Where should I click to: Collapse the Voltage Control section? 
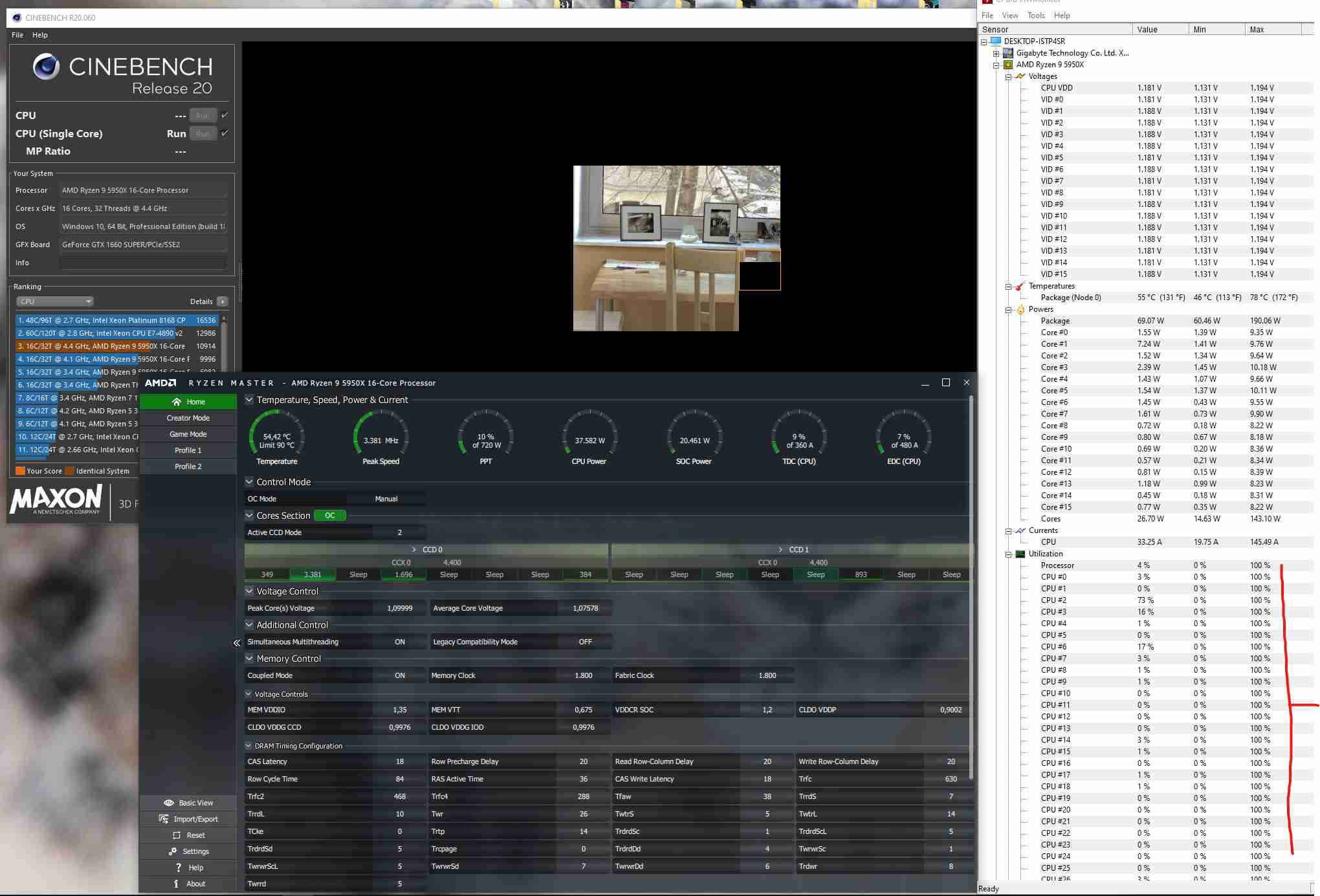[x=249, y=591]
